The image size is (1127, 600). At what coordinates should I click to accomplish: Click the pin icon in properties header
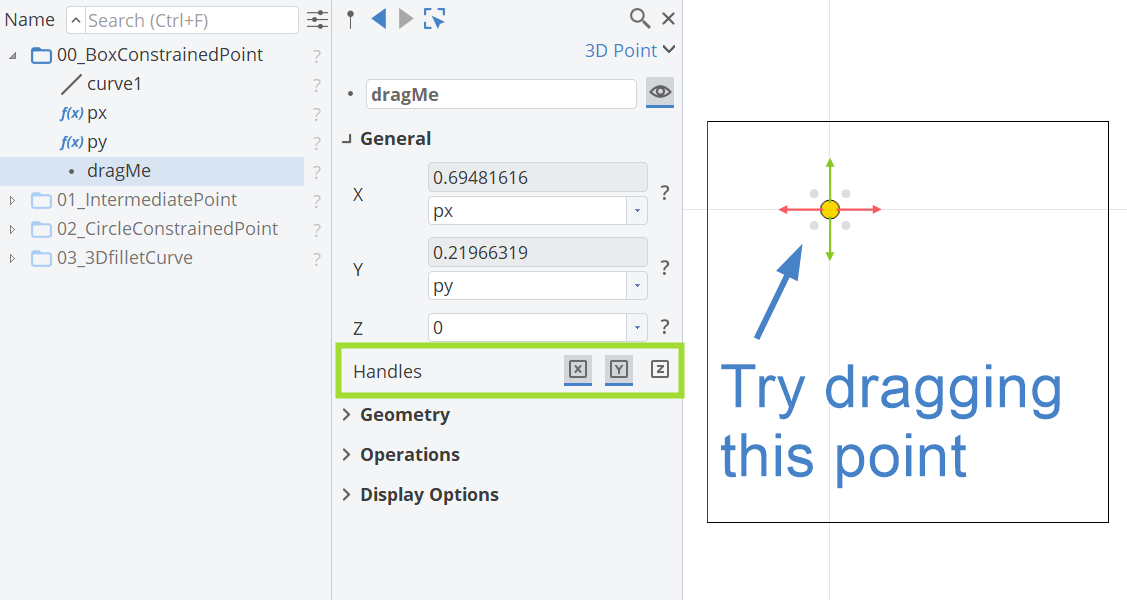(350, 19)
